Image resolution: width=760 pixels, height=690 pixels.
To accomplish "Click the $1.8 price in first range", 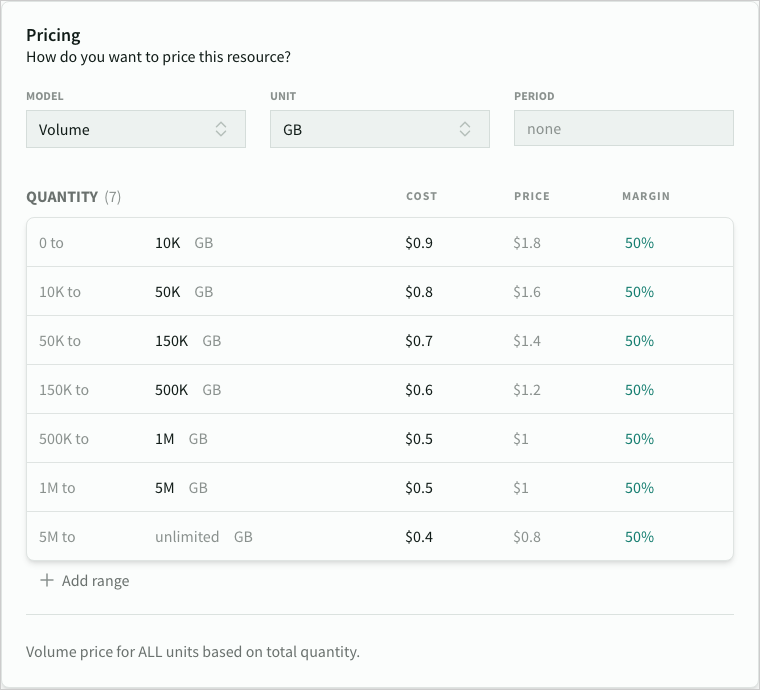I will pyautogui.click(x=527, y=243).
